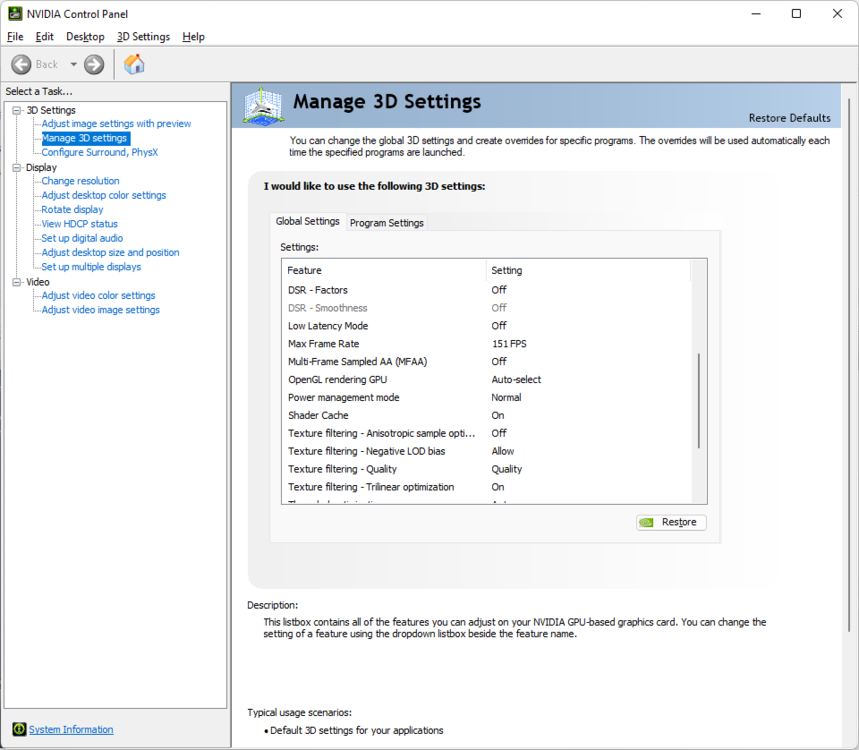Select OpenGL rendering GPU row
This screenshot has height=750, width=859.
tap(486, 380)
